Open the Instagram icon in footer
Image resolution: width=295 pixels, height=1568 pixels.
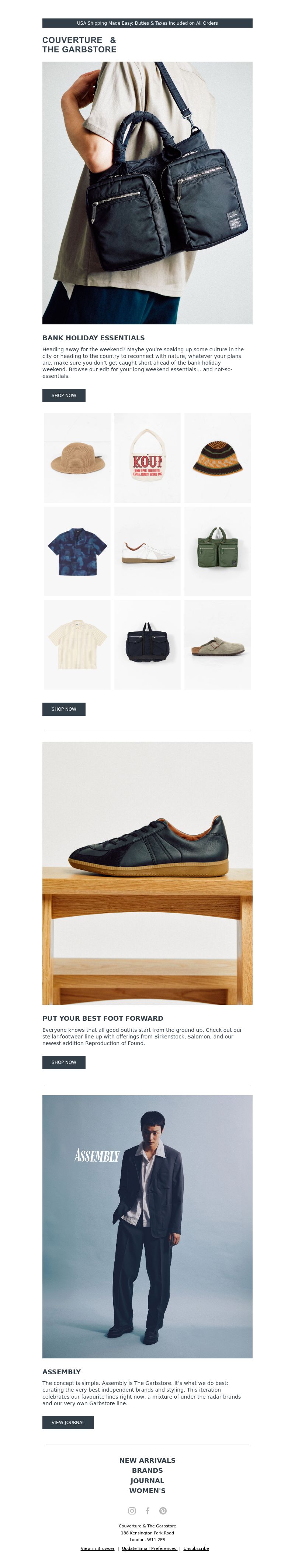point(132,1511)
